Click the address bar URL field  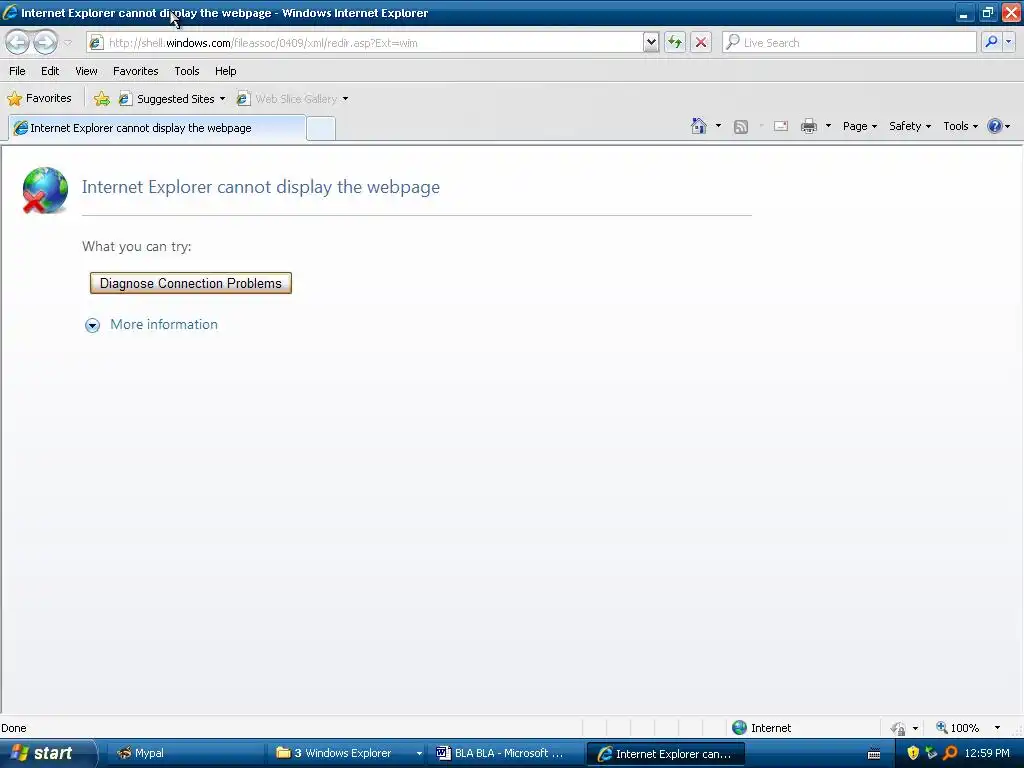coord(374,43)
